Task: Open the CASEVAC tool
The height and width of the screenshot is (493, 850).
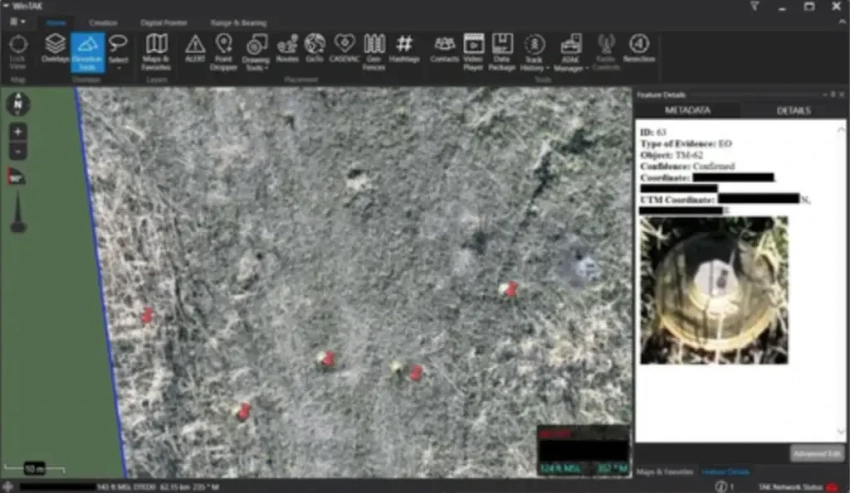Action: tap(345, 48)
